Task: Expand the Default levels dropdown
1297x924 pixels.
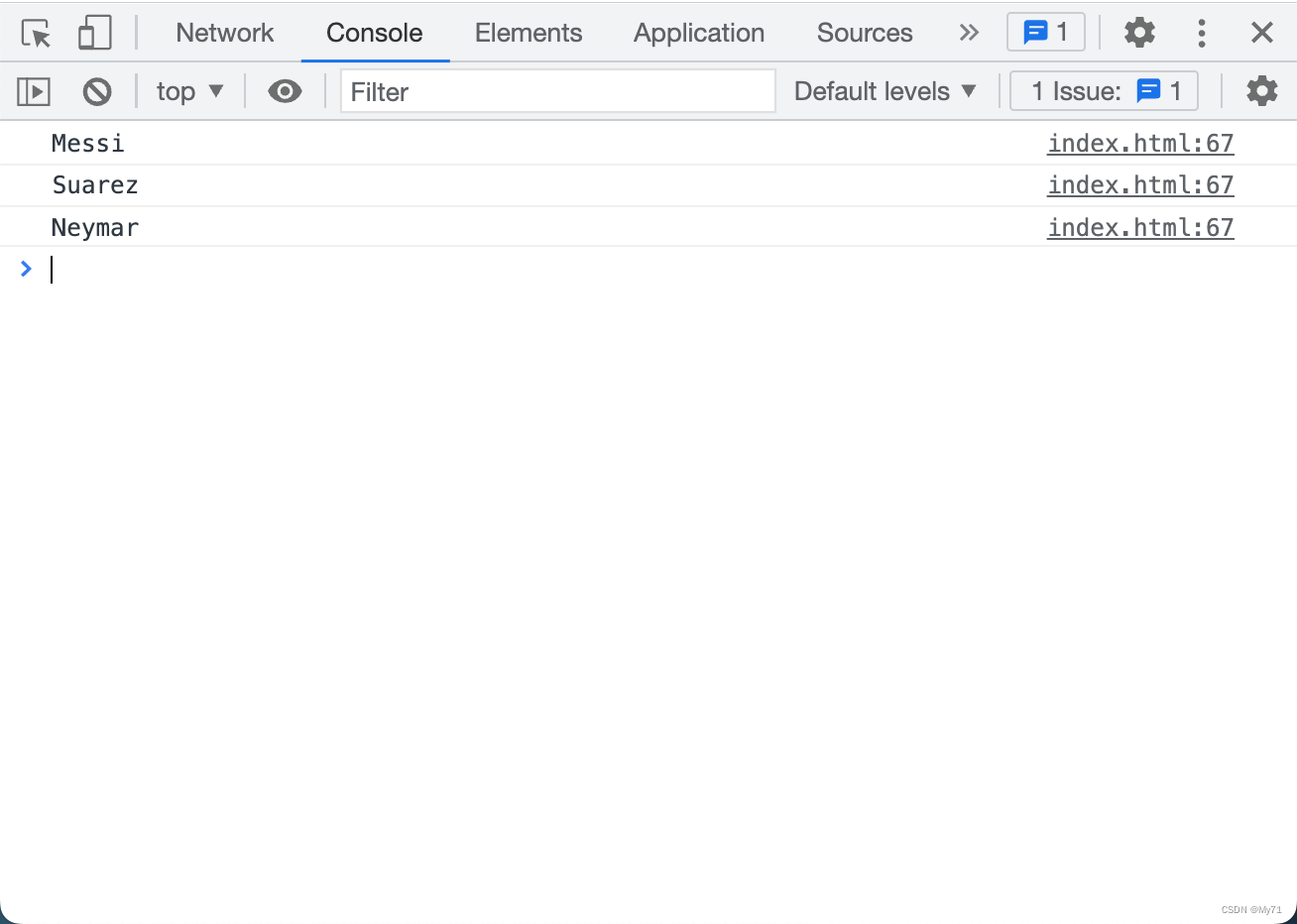Action: click(884, 92)
